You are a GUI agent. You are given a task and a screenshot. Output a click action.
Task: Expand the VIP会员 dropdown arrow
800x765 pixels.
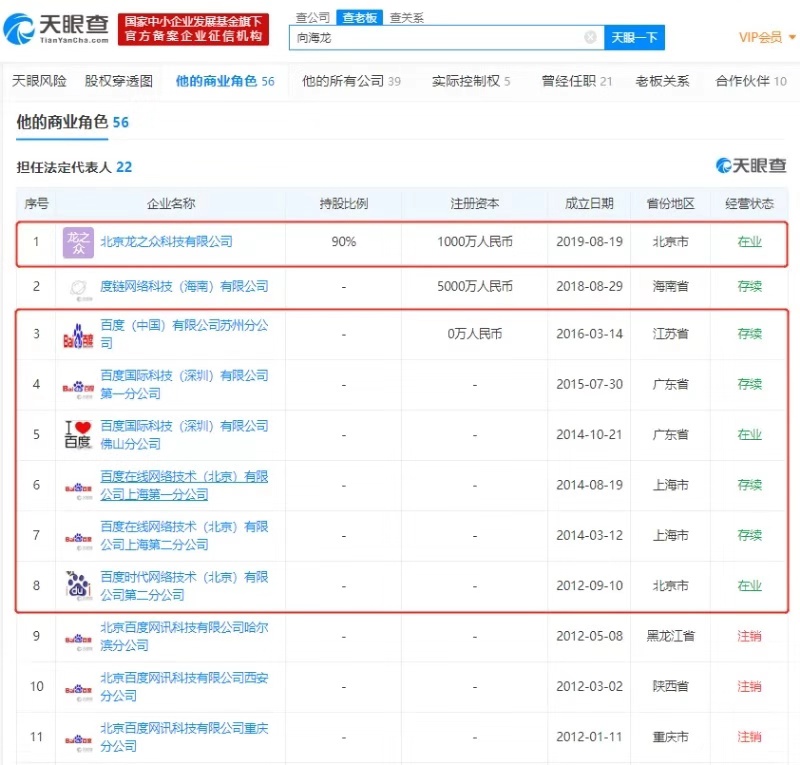[x=792, y=37]
